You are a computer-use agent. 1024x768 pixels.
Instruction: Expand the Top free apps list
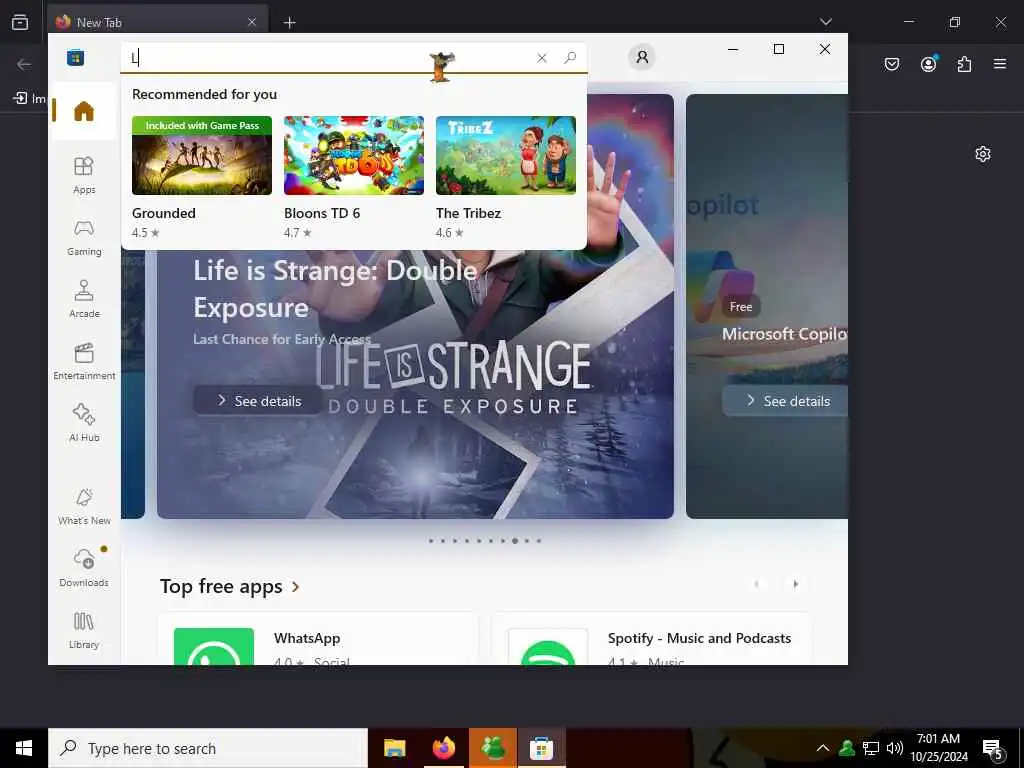tap(230, 586)
